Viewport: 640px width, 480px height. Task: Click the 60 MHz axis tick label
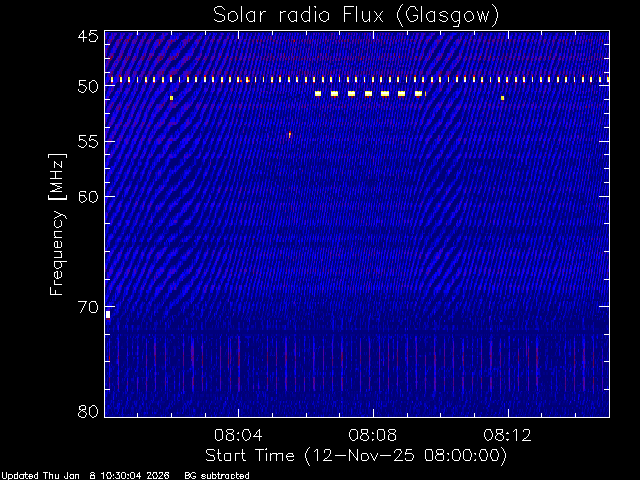pos(88,197)
